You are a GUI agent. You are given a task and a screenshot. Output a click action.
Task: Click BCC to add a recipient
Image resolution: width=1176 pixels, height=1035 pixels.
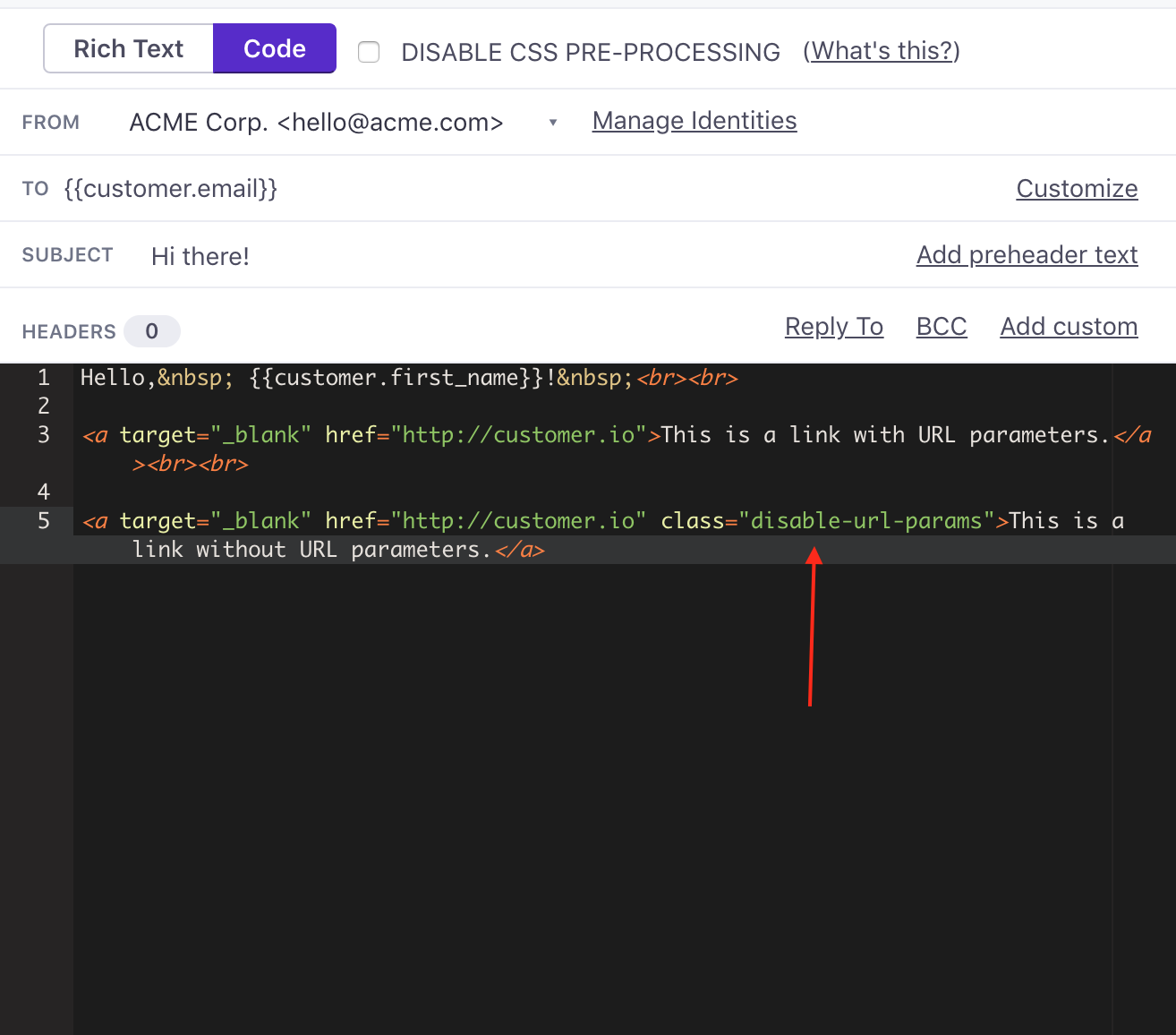(x=941, y=326)
